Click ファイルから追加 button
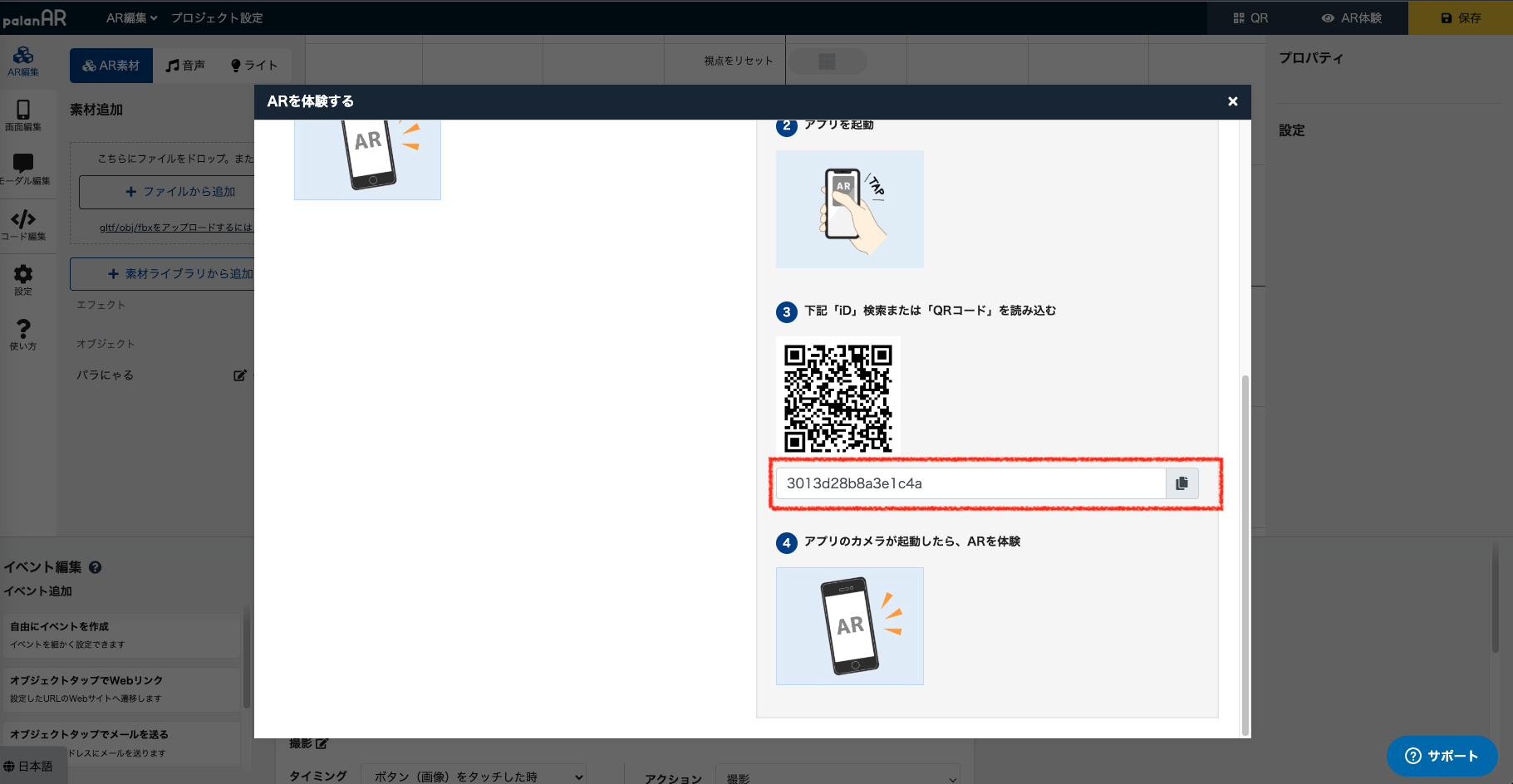 pyautogui.click(x=168, y=192)
